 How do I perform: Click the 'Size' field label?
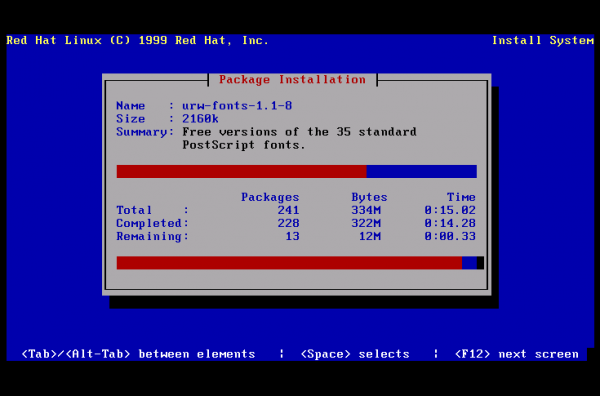point(130,119)
